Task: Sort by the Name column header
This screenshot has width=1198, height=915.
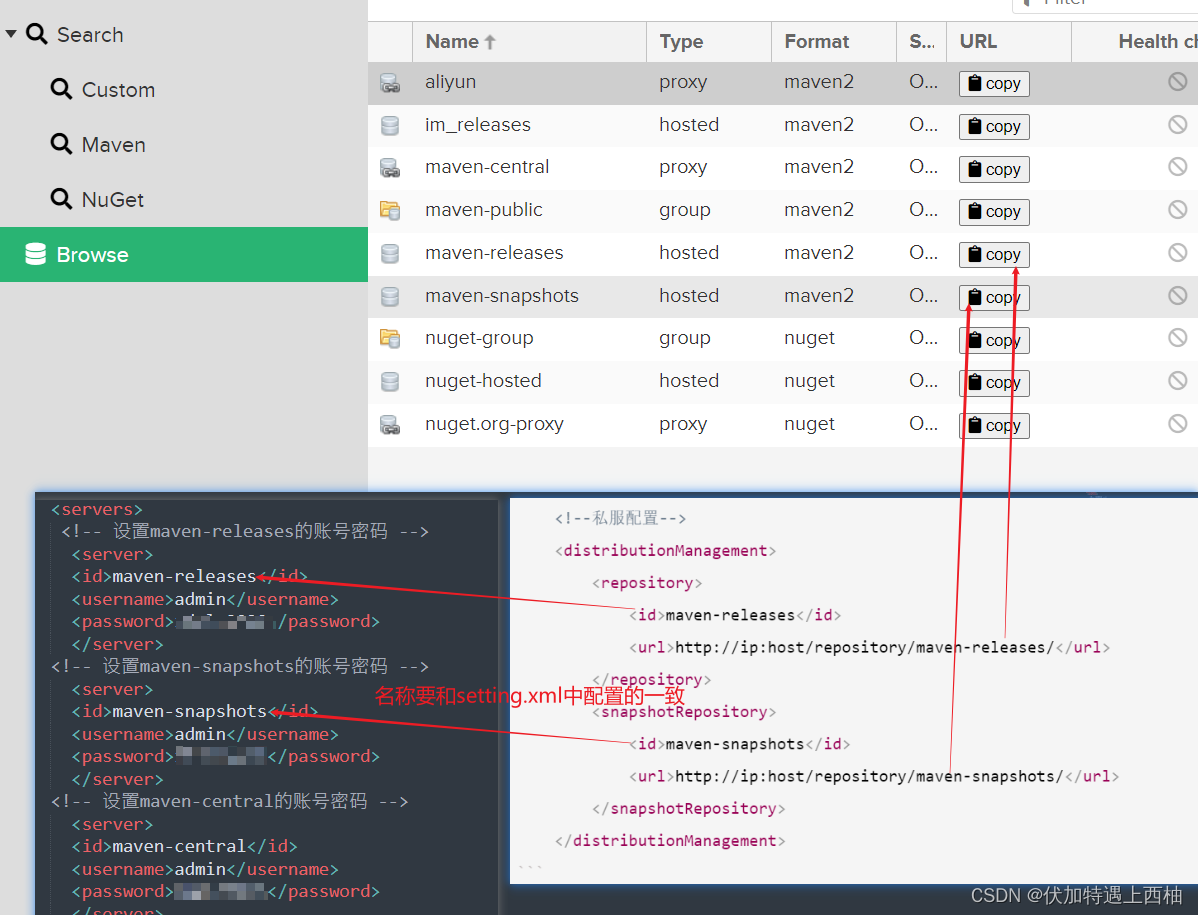Action: click(529, 42)
